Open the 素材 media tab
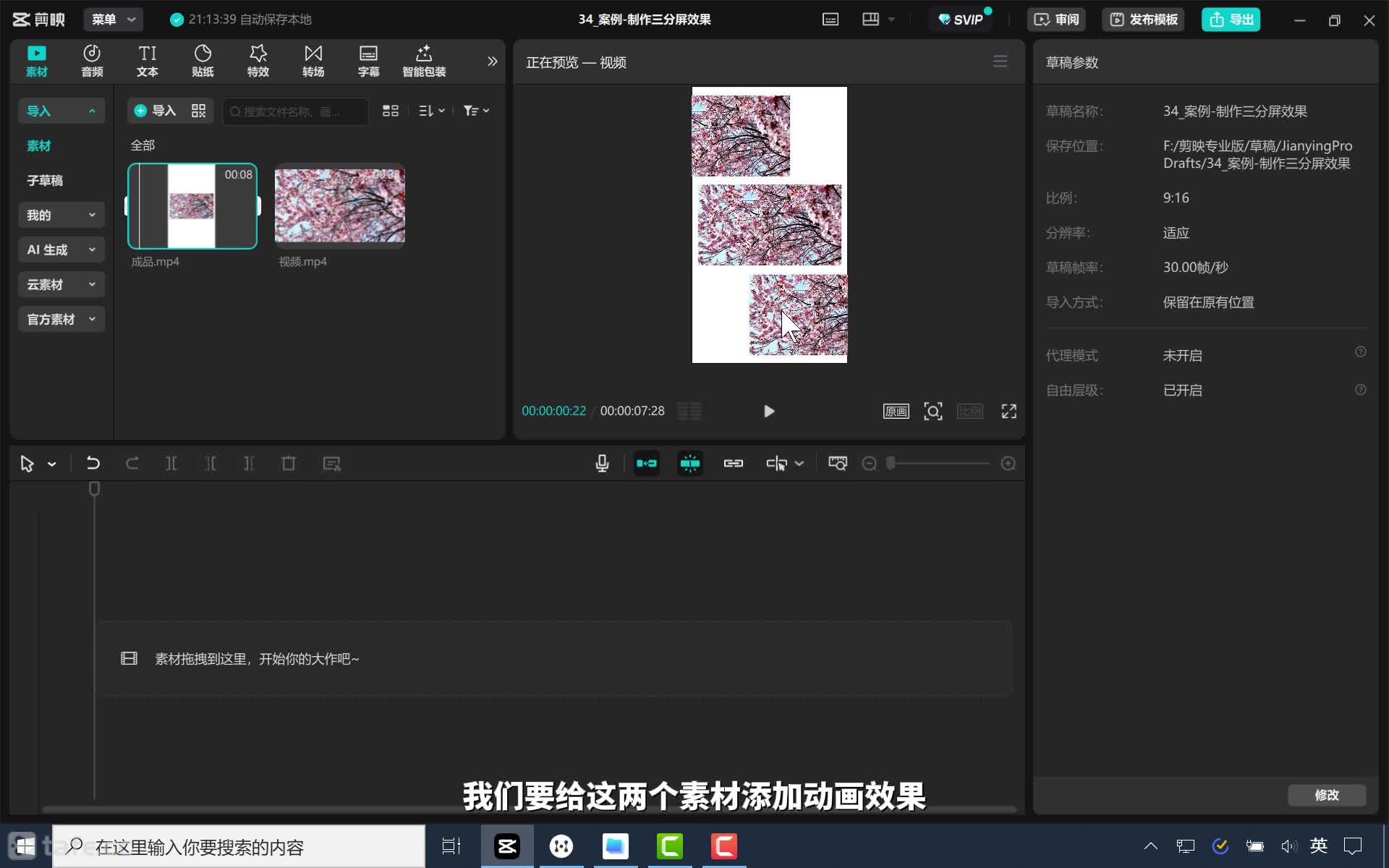The height and width of the screenshot is (868, 1389). coord(36,61)
